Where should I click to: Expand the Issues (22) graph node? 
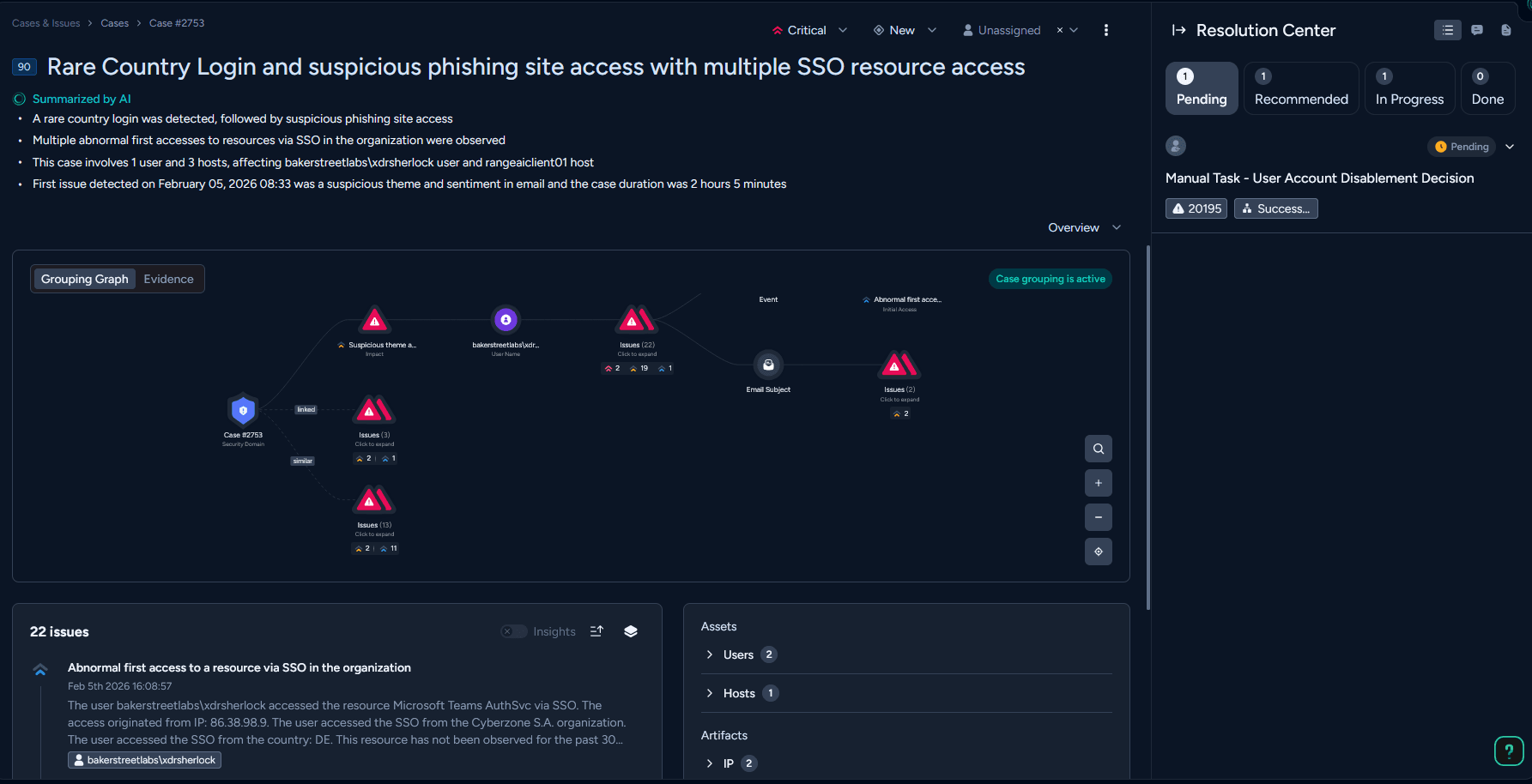637,321
